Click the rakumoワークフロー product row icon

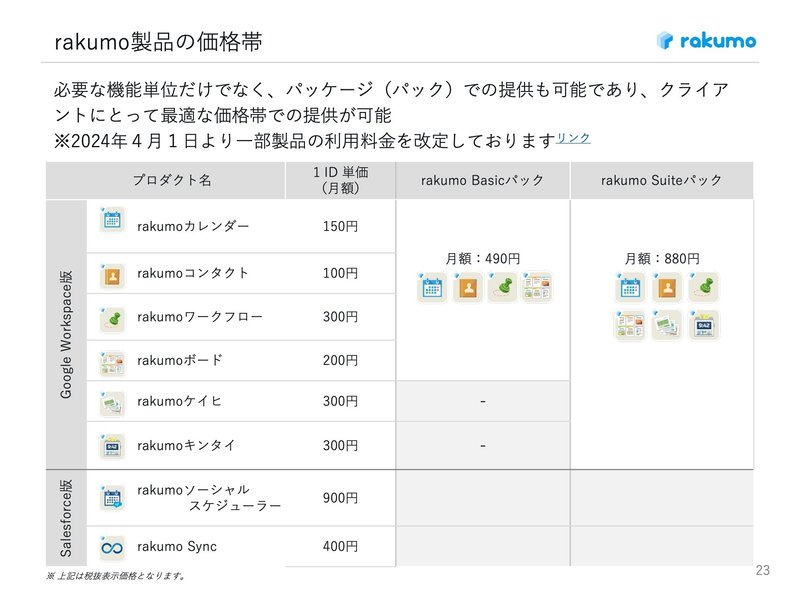point(112,319)
